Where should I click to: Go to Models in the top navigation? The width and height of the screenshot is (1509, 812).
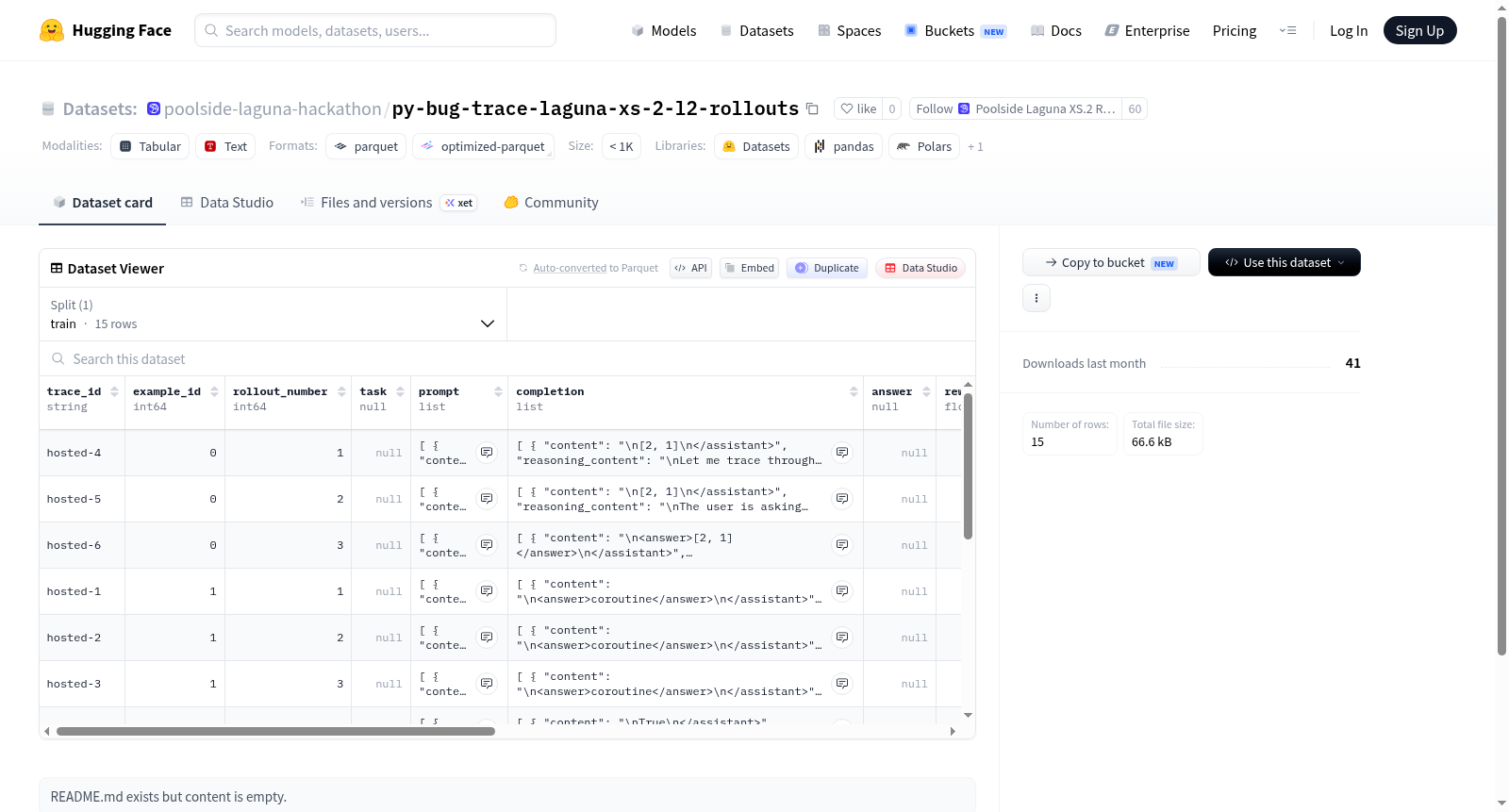[x=664, y=30]
